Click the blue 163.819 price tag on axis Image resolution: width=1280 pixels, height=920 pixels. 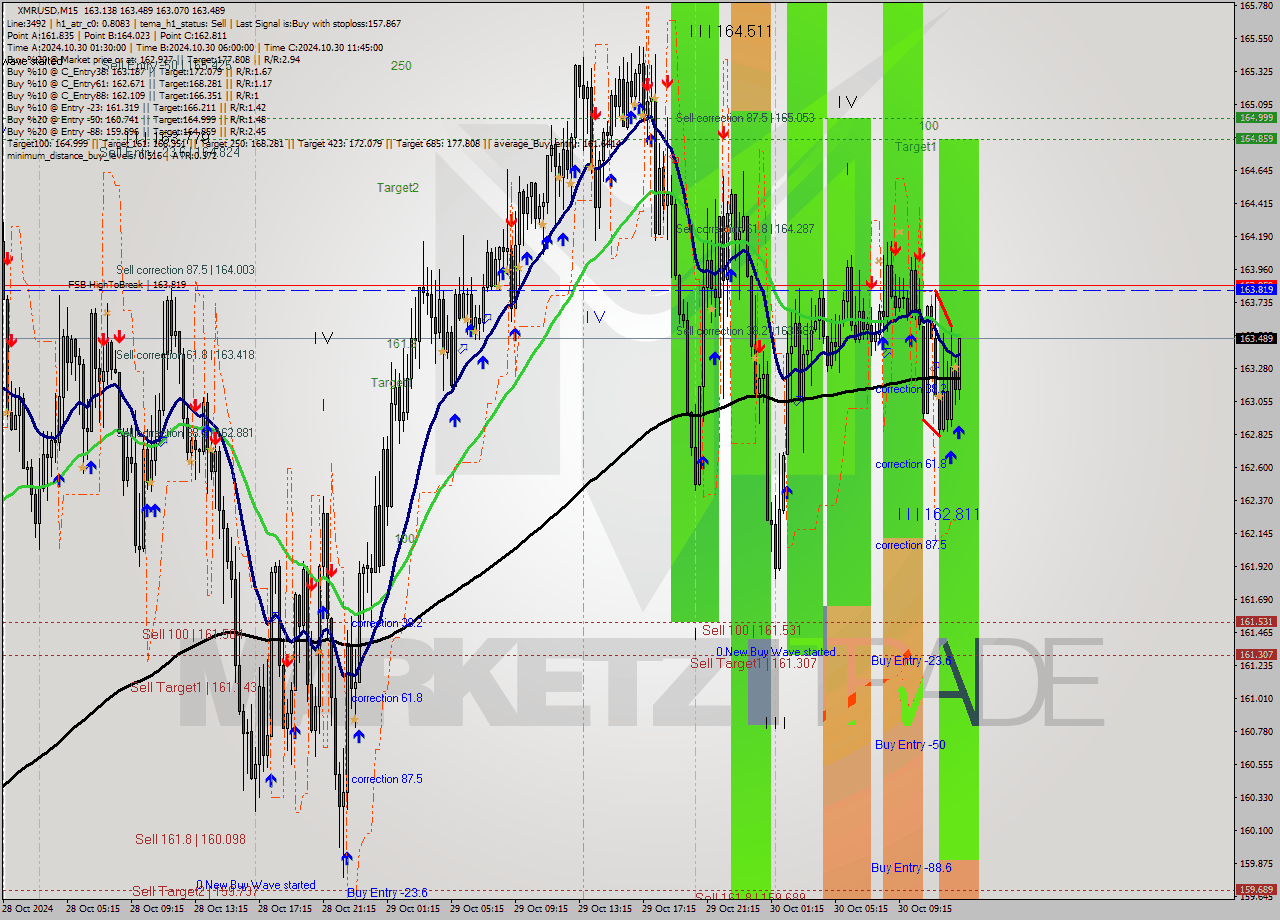point(1256,289)
